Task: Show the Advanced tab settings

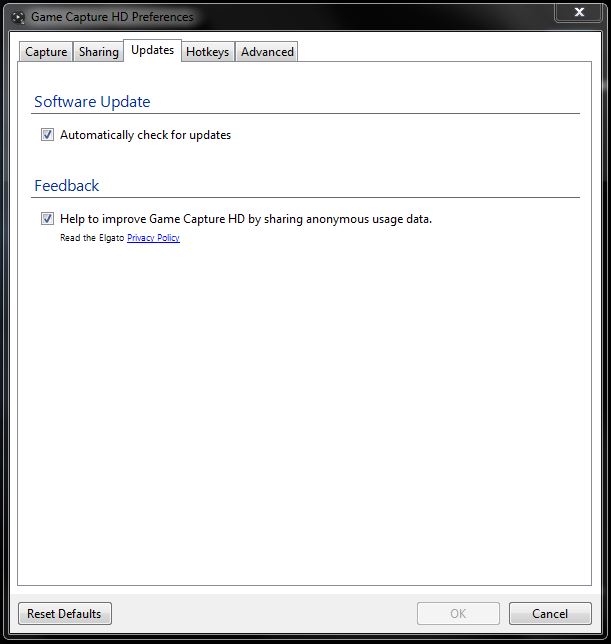Action: 267,52
